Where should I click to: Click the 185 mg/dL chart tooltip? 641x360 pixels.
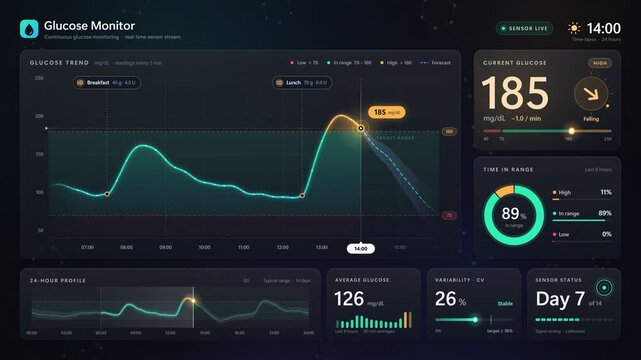tap(387, 112)
